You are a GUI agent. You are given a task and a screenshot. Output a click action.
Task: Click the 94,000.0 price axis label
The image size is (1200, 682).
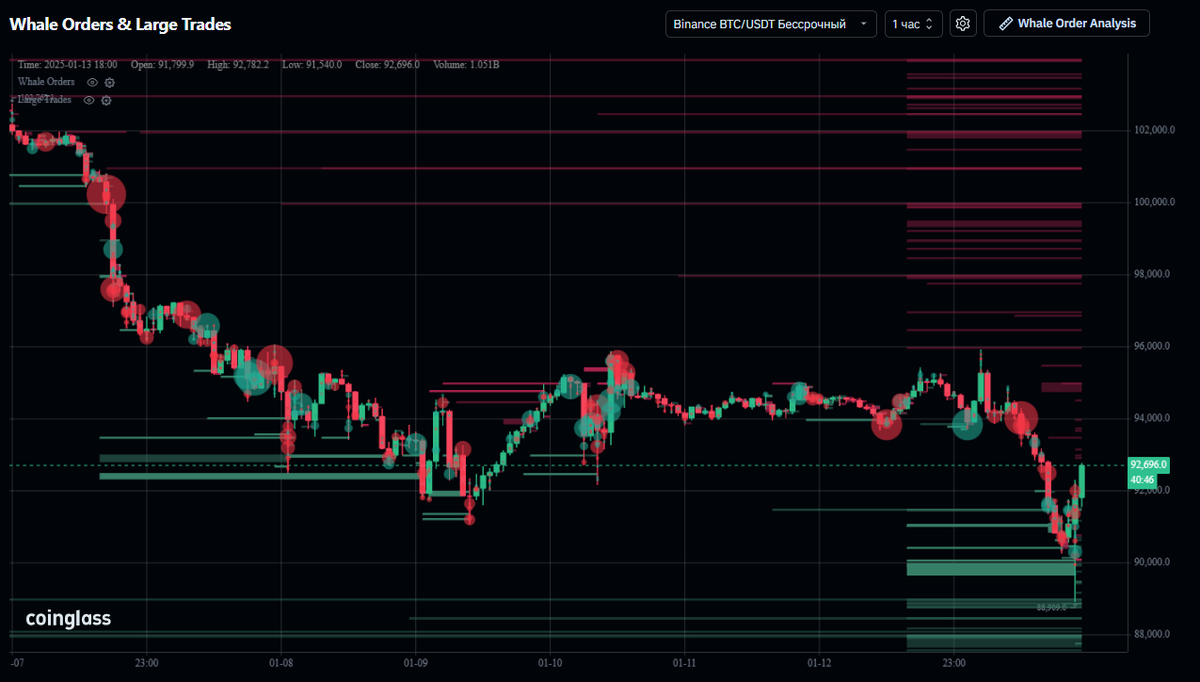tap(1152, 418)
